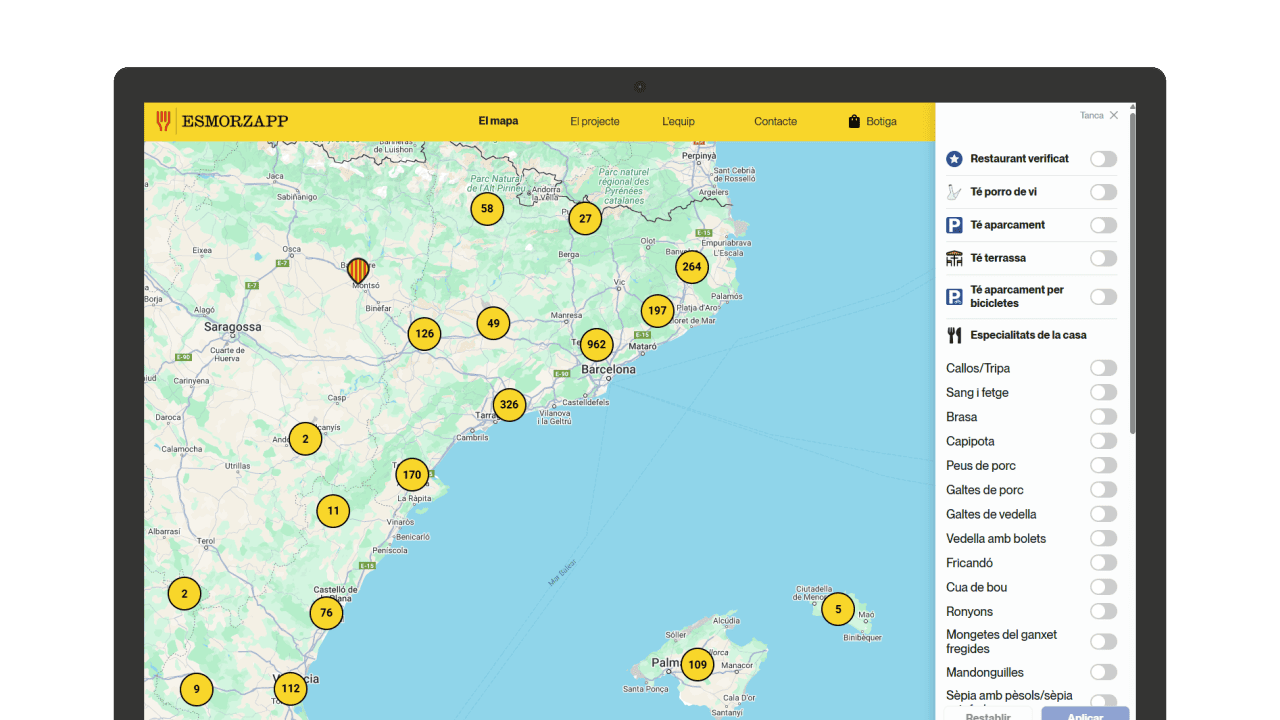1280x720 pixels.
Task: Click the Té terrassa table icon
Action: coord(954,258)
